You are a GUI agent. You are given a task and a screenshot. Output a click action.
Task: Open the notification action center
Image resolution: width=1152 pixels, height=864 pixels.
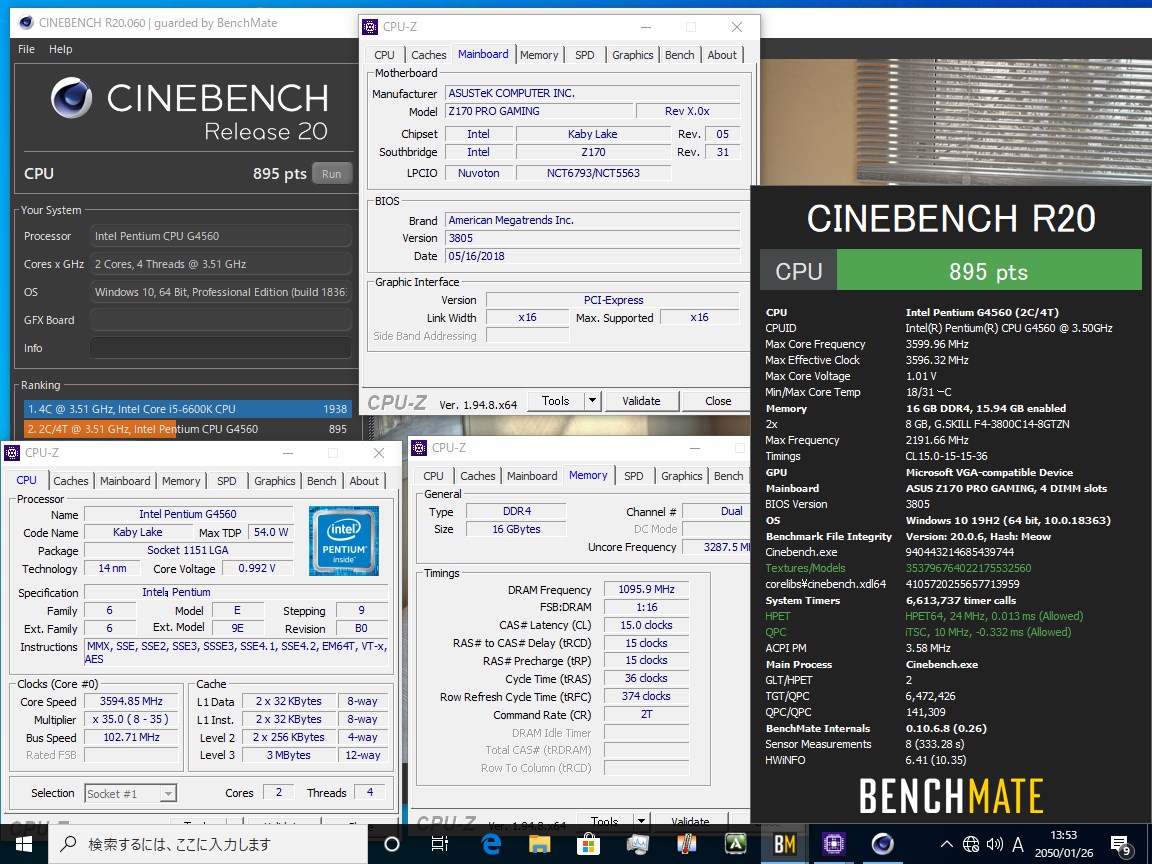tap(1121, 845)
